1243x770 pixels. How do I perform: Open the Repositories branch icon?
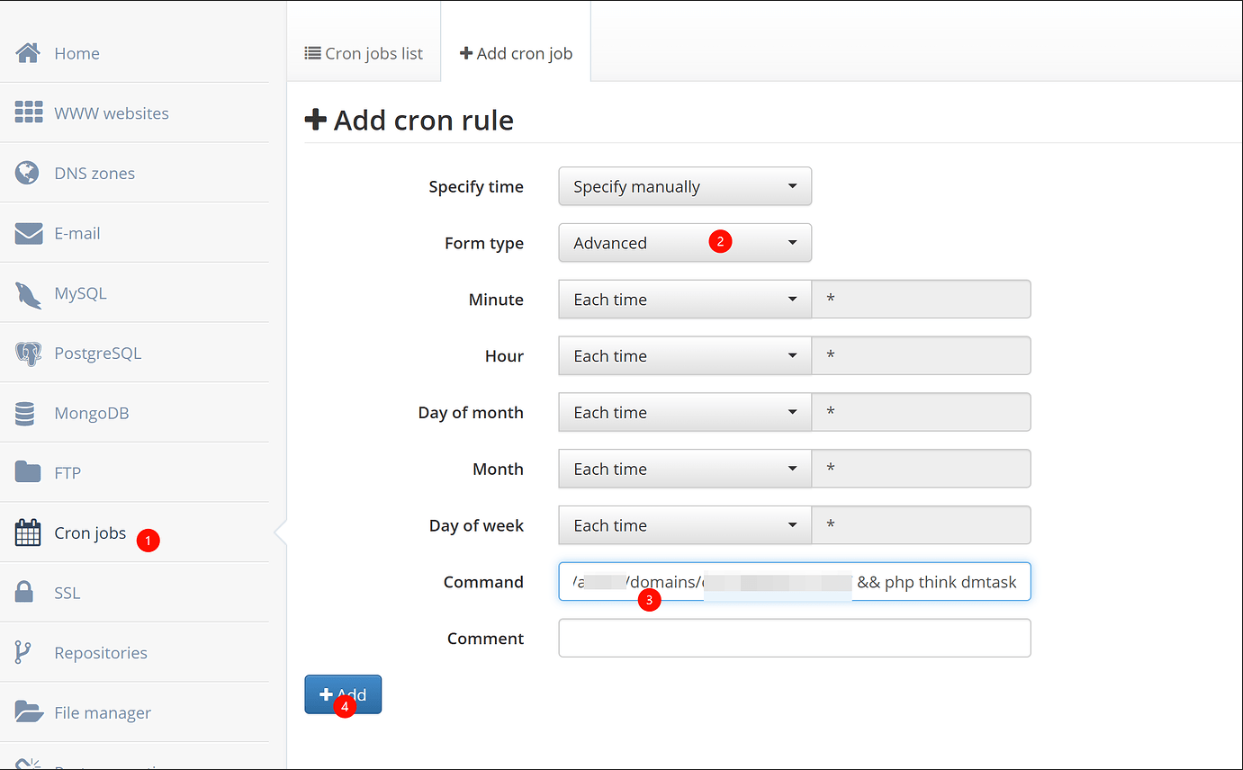(24, 652)
